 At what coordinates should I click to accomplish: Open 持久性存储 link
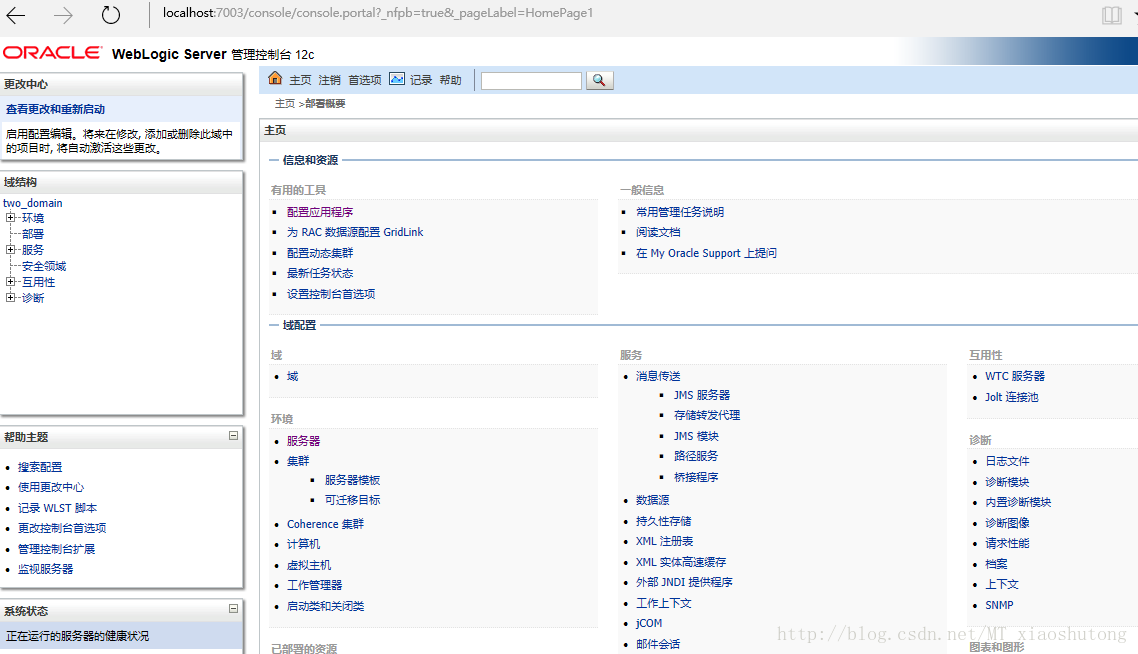click(x=663, y=521)
